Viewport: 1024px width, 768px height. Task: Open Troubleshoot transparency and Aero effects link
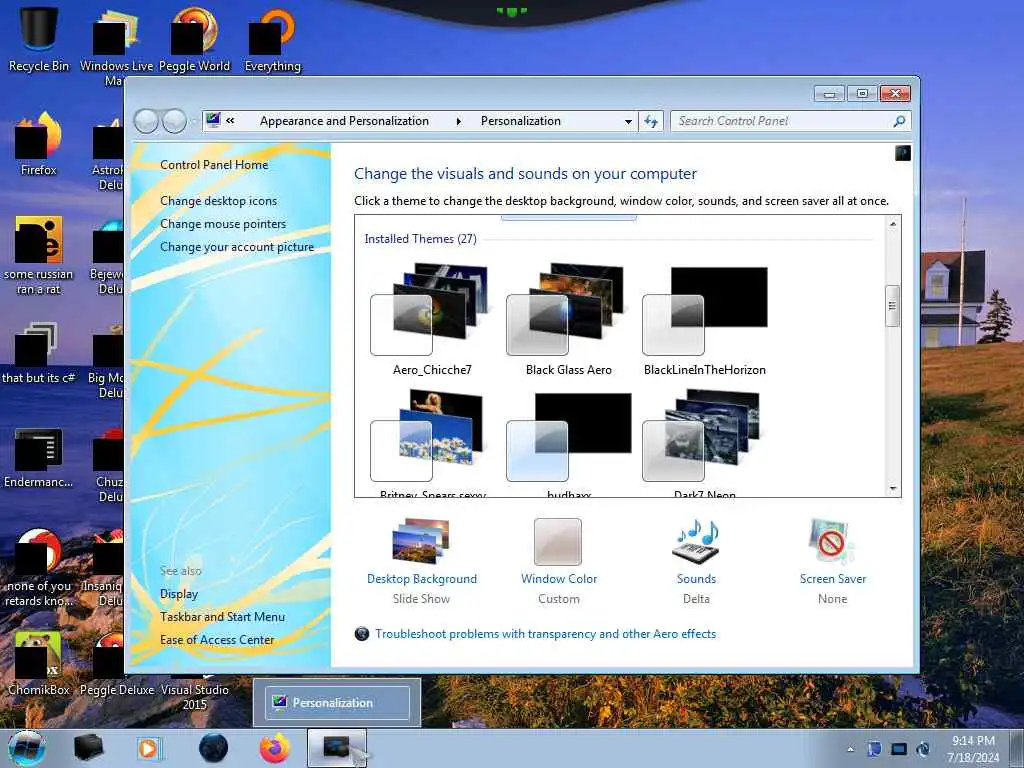click(x=545, y=633)
